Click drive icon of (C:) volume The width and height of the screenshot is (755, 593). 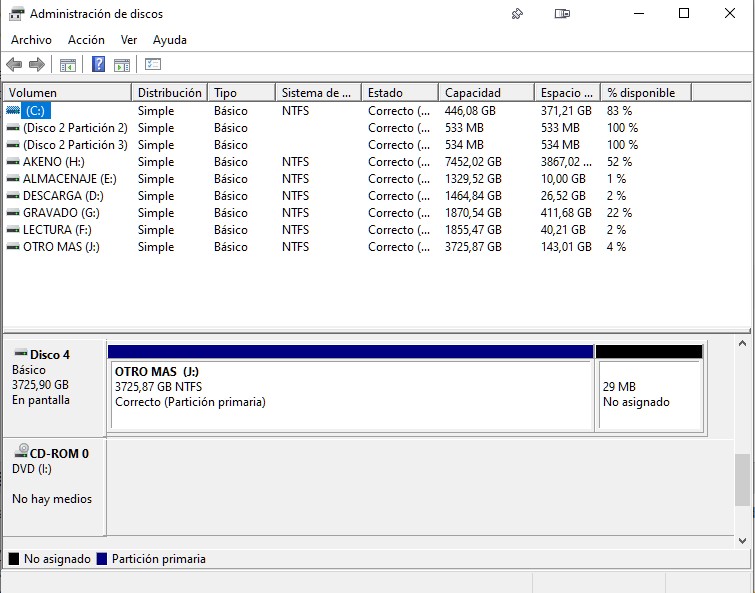point(13,111)
